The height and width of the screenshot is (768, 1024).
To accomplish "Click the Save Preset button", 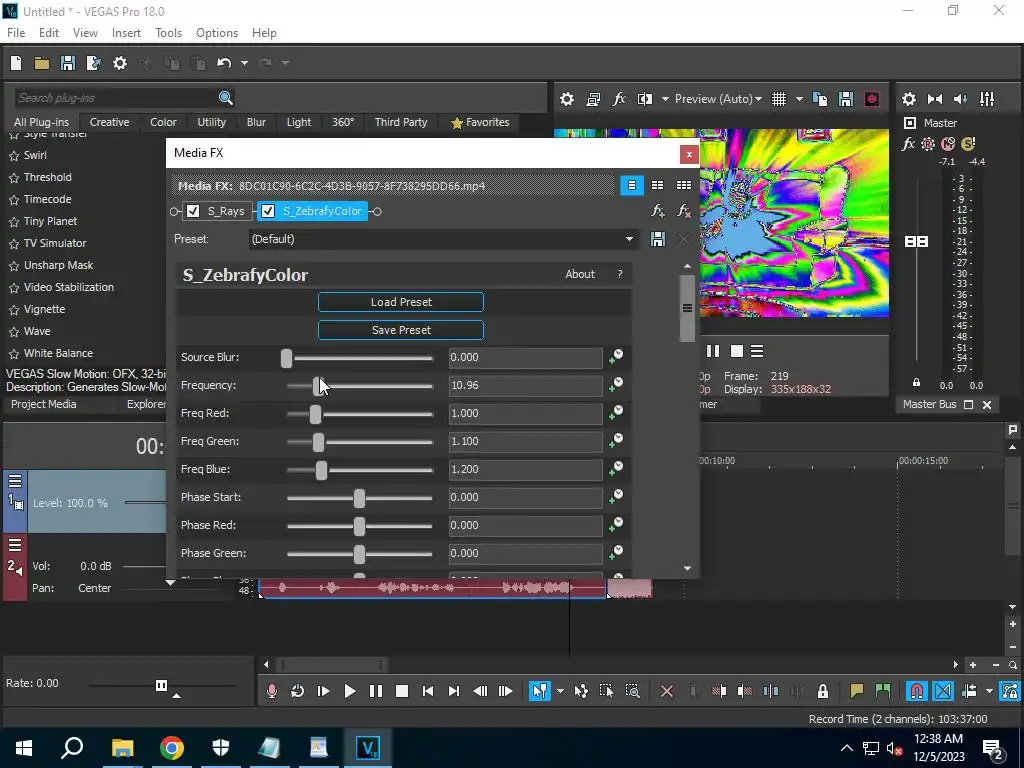I will [x=401, y=330].
